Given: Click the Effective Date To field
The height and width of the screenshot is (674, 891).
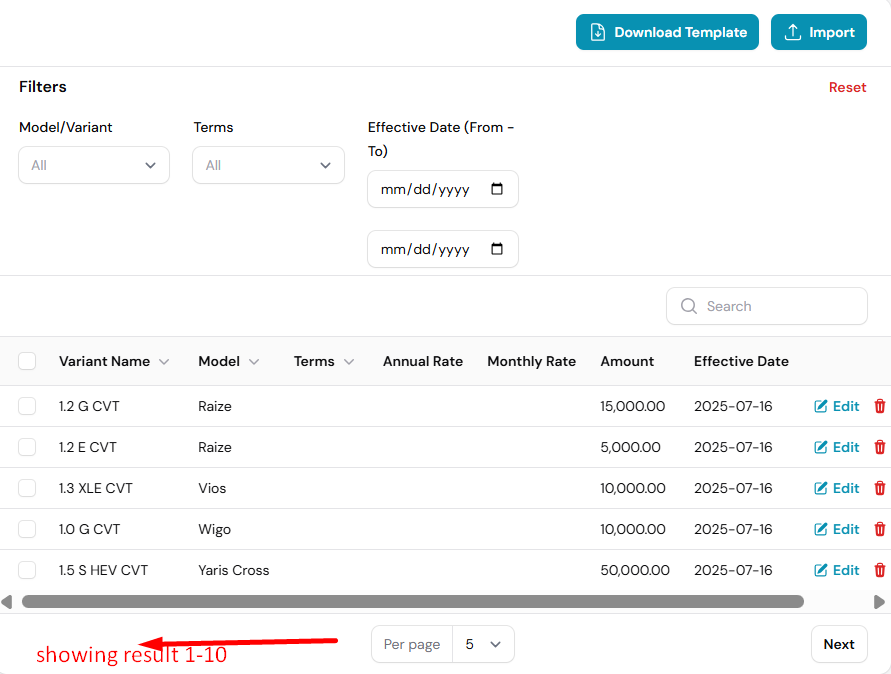Looking at the screenshot, I should pyautogui.click(x=443, y=249).
